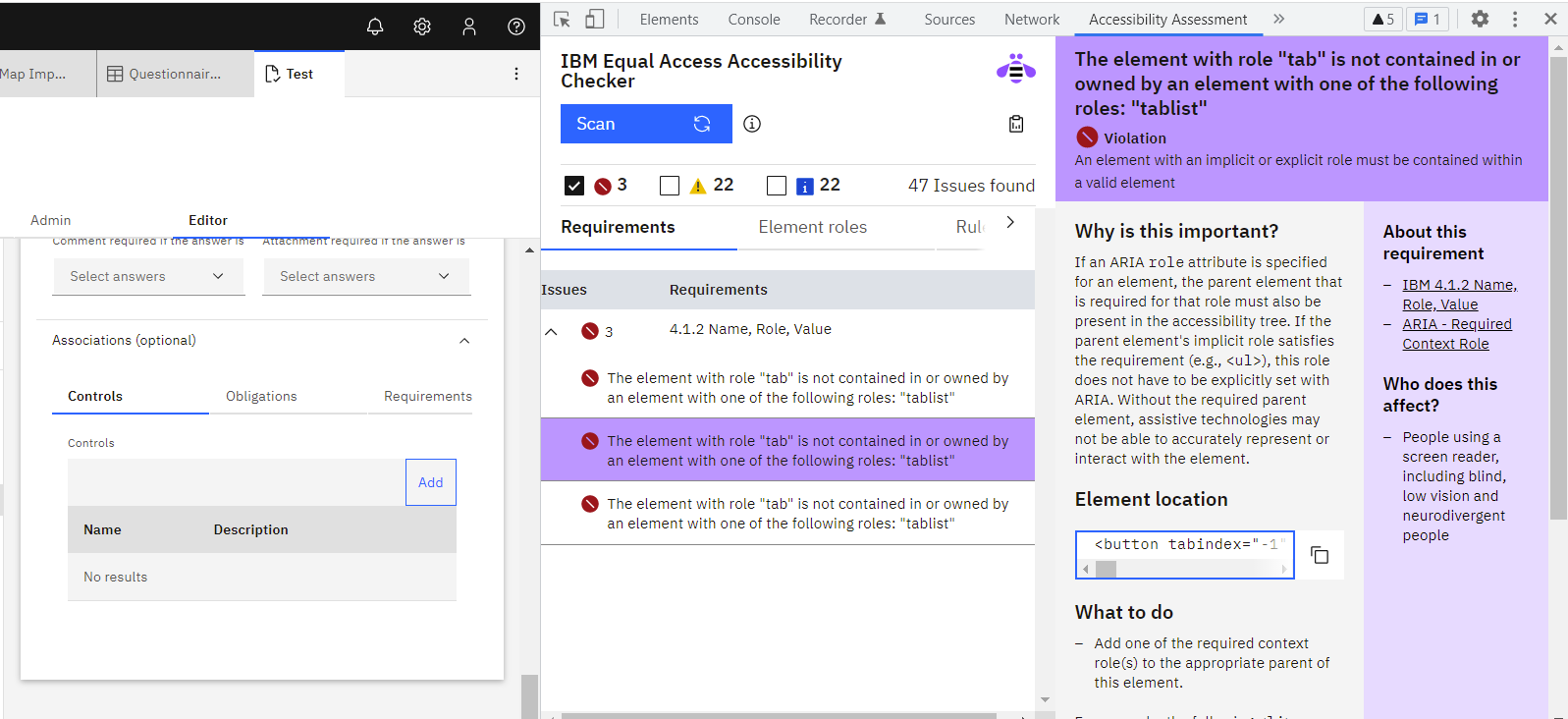1568x719 pixels.
Task: Switch to the Questionnair... tab
Action: pyautogui.click(x=175, y=74)
